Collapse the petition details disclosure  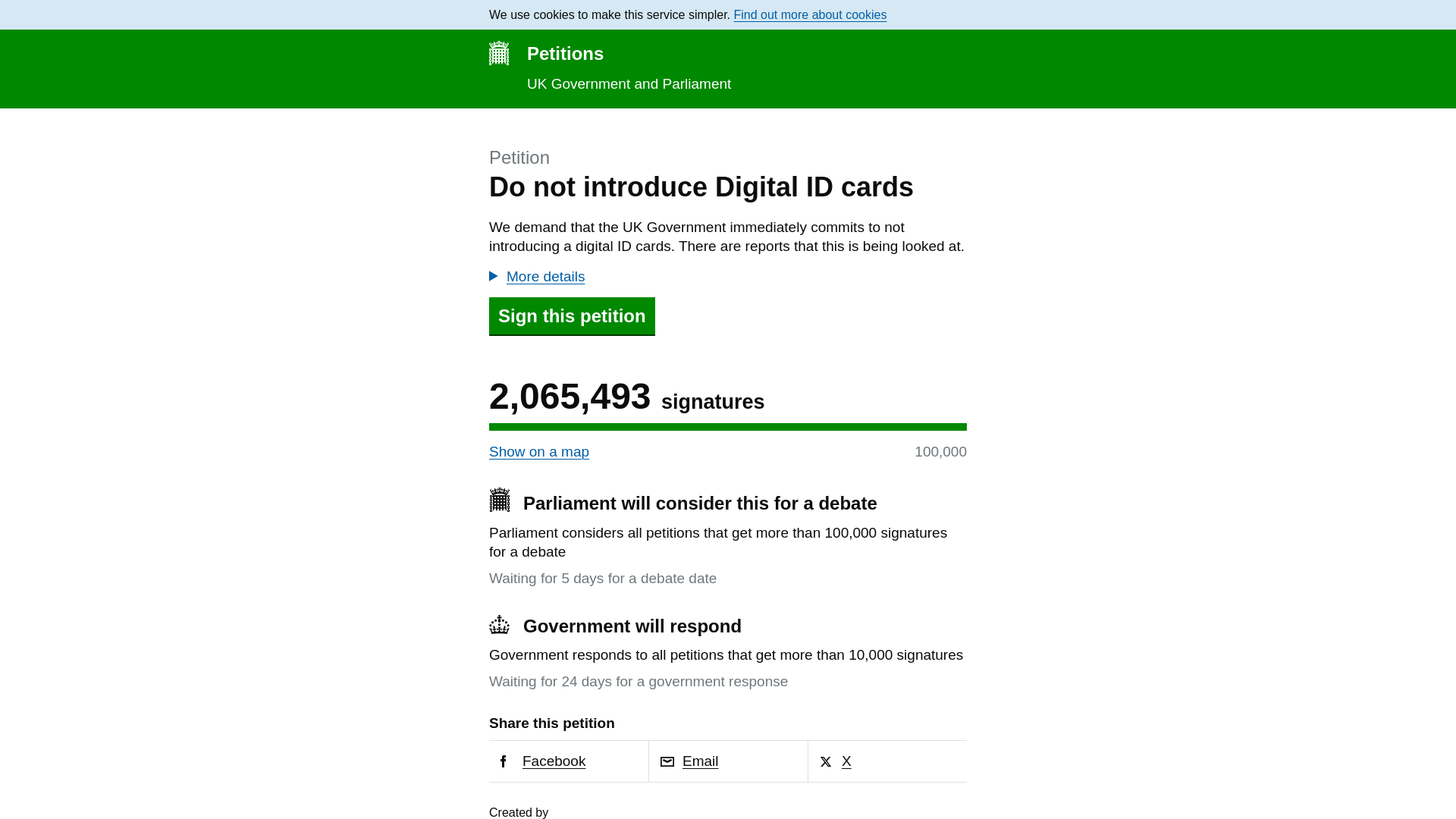click(544, 277)
